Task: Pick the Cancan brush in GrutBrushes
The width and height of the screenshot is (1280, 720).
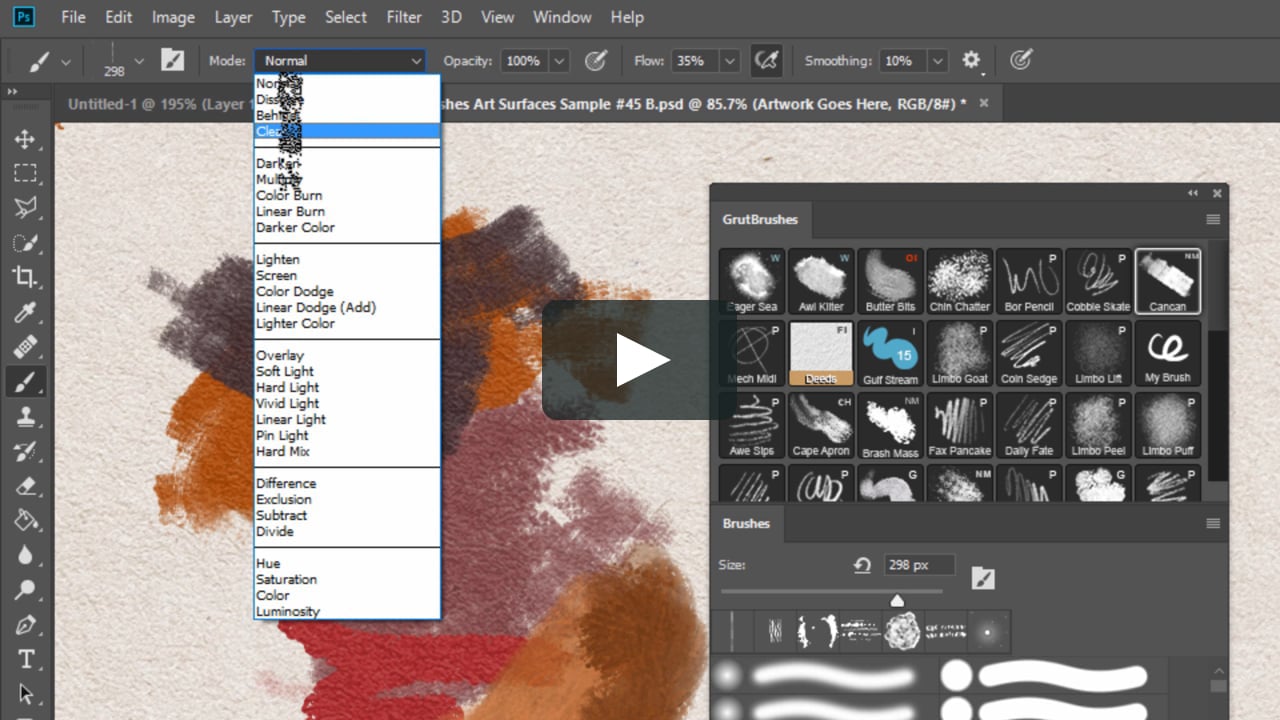Action: (x=1167, y=282)
